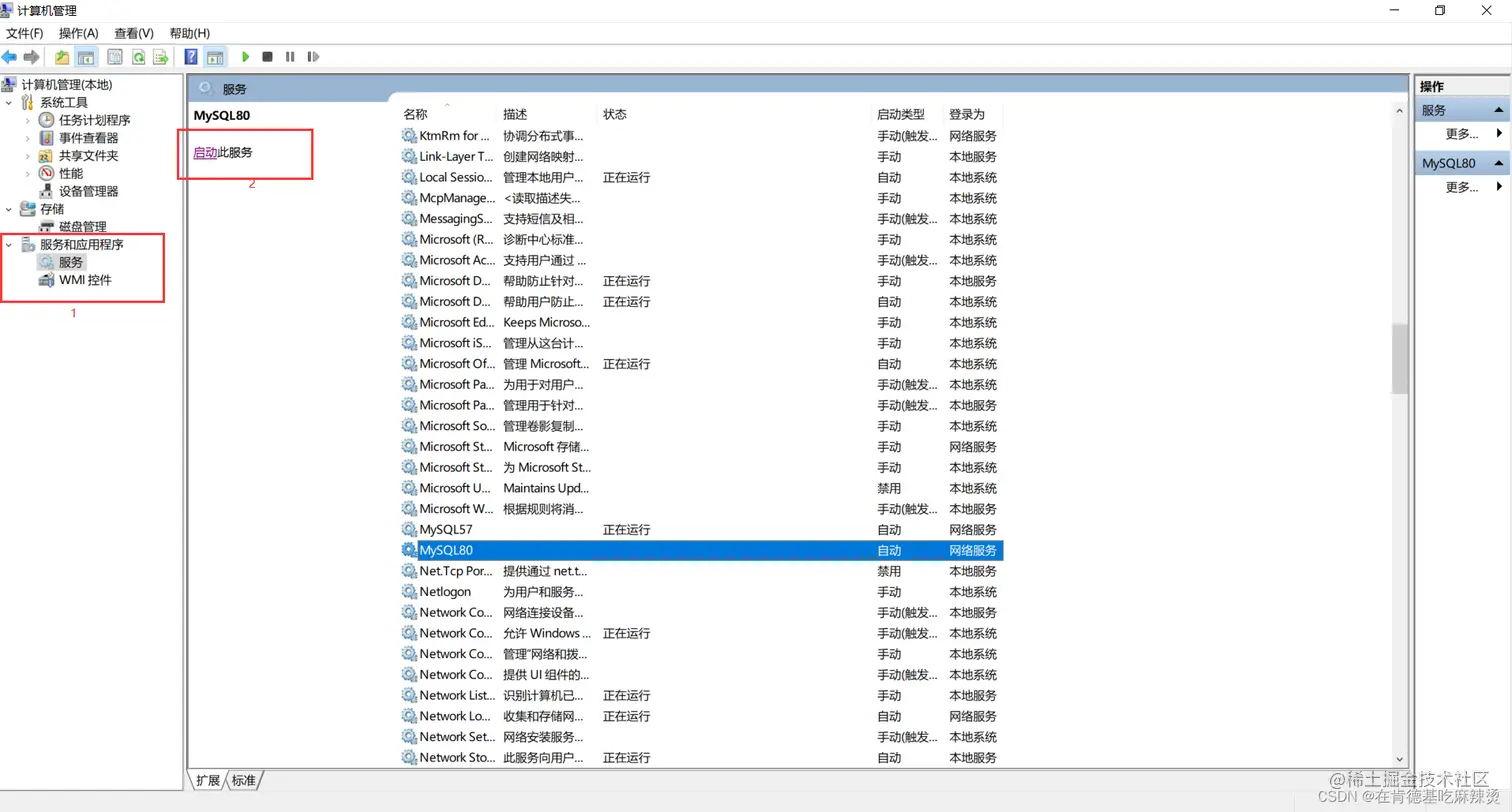The image size is (1512, 812).
Task: Expand the 事件查看器 node arrow
Action: coord(28,138)
